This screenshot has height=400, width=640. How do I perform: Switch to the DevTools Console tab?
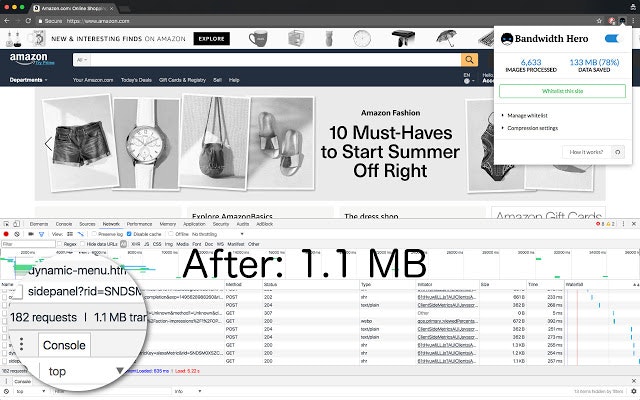64,224
